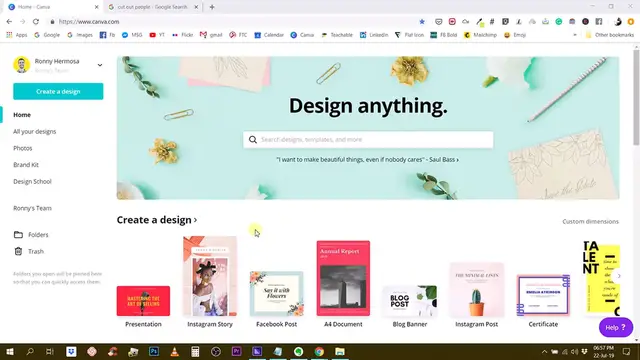Screen dimensions: 640x360
Task: Click the magnifier icon in search bar
Action: click(x=253, y=140)
